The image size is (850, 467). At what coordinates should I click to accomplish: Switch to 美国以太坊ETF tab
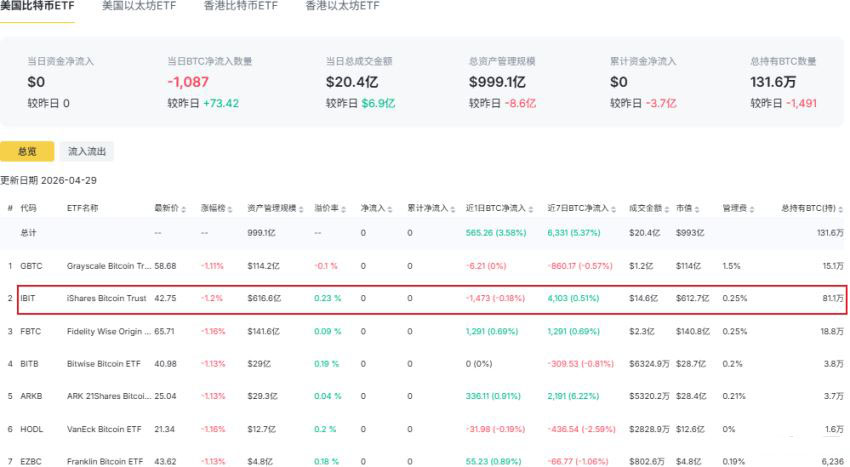coord(139,6)
